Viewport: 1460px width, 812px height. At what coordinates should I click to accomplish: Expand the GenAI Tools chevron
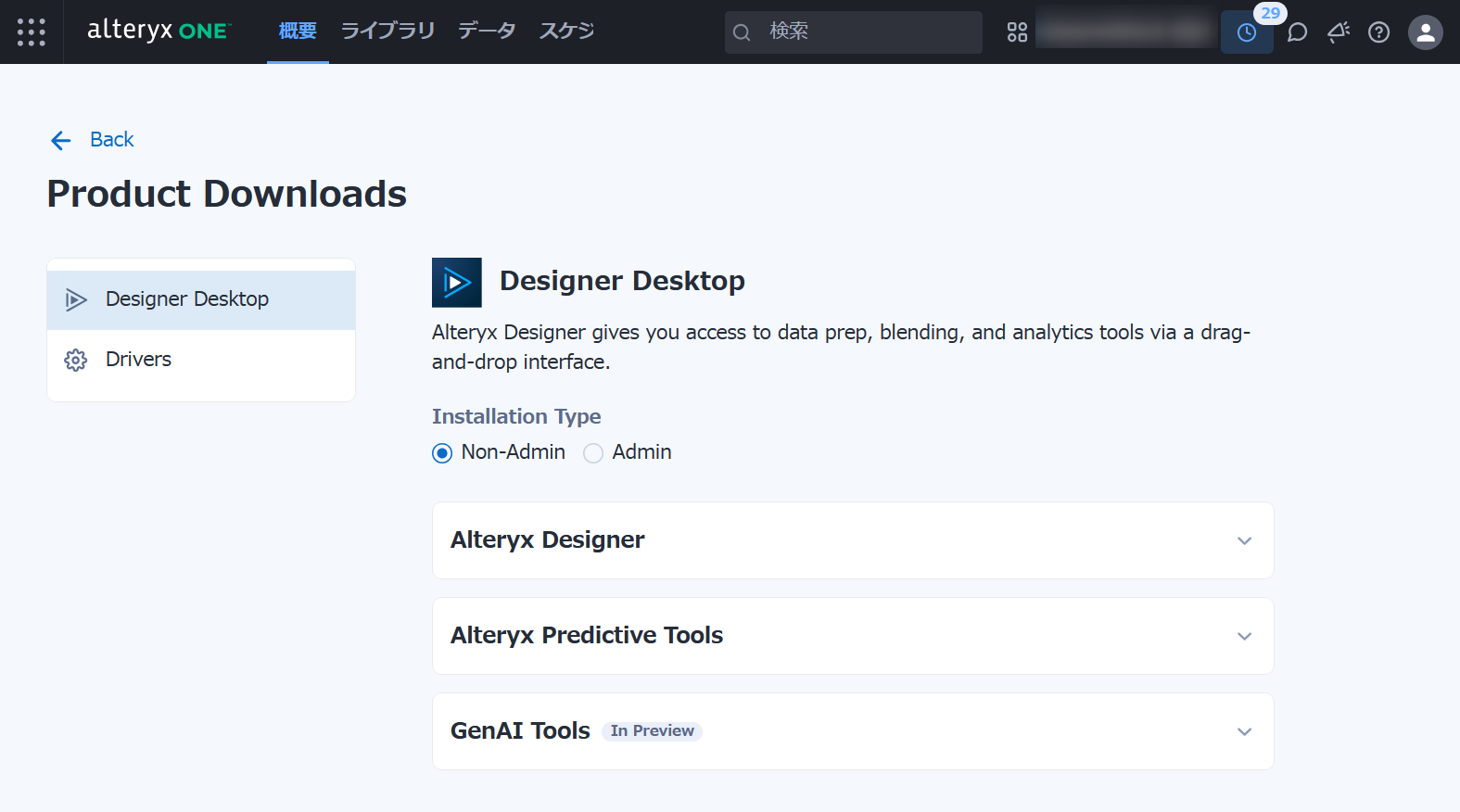pos(1245,731)
